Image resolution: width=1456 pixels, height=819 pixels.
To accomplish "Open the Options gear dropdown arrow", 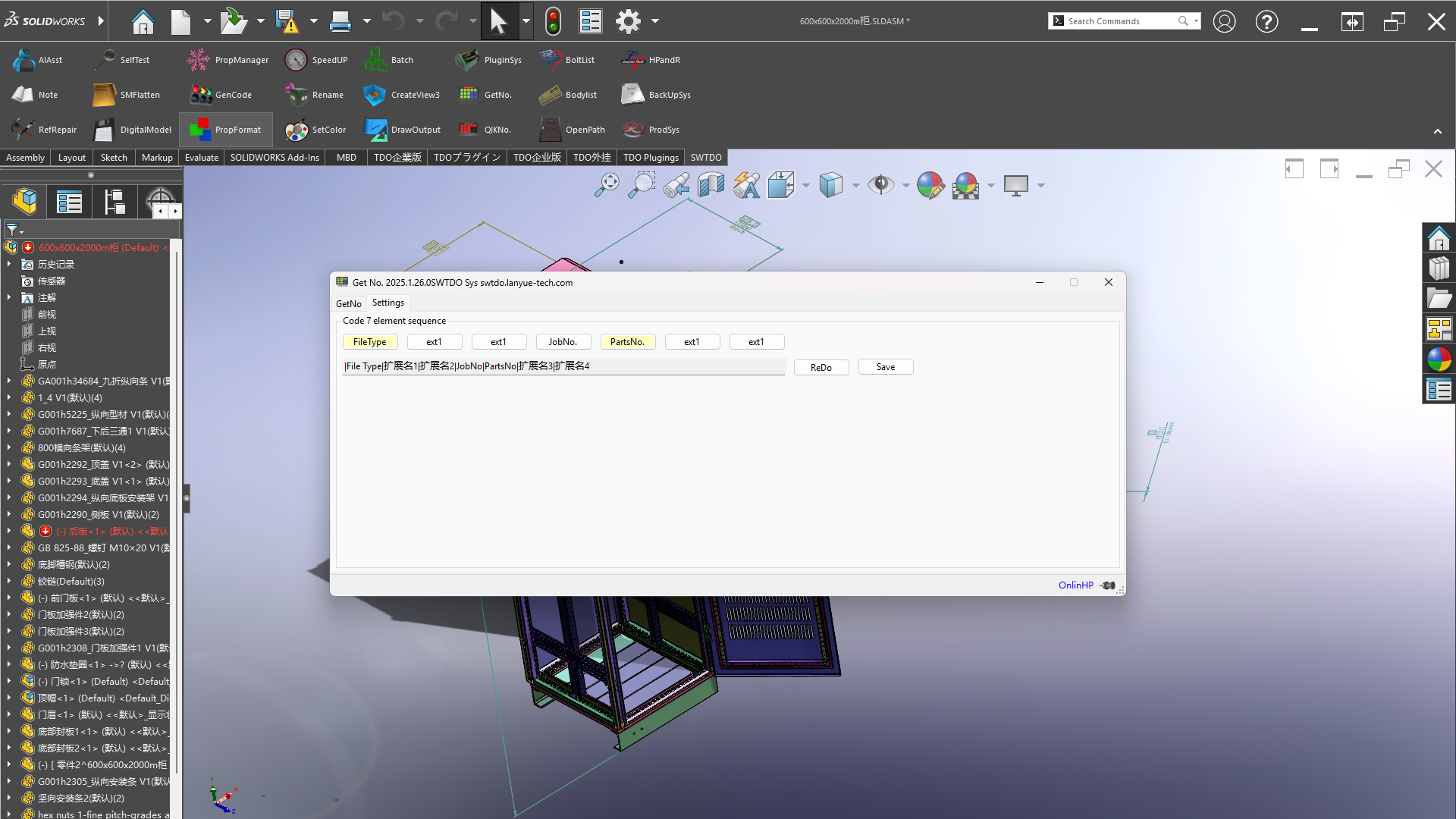I will coord(655,21).
